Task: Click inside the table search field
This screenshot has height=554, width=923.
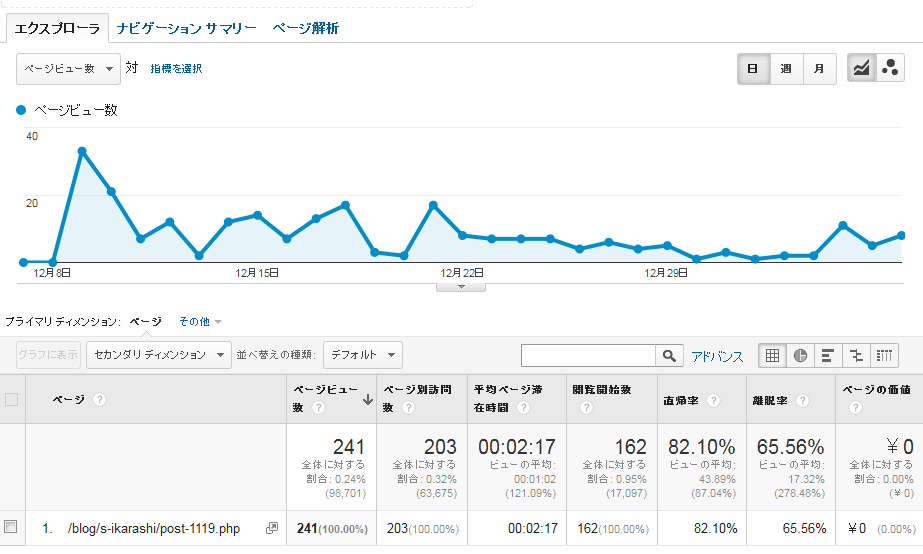Action: point(588,355)
